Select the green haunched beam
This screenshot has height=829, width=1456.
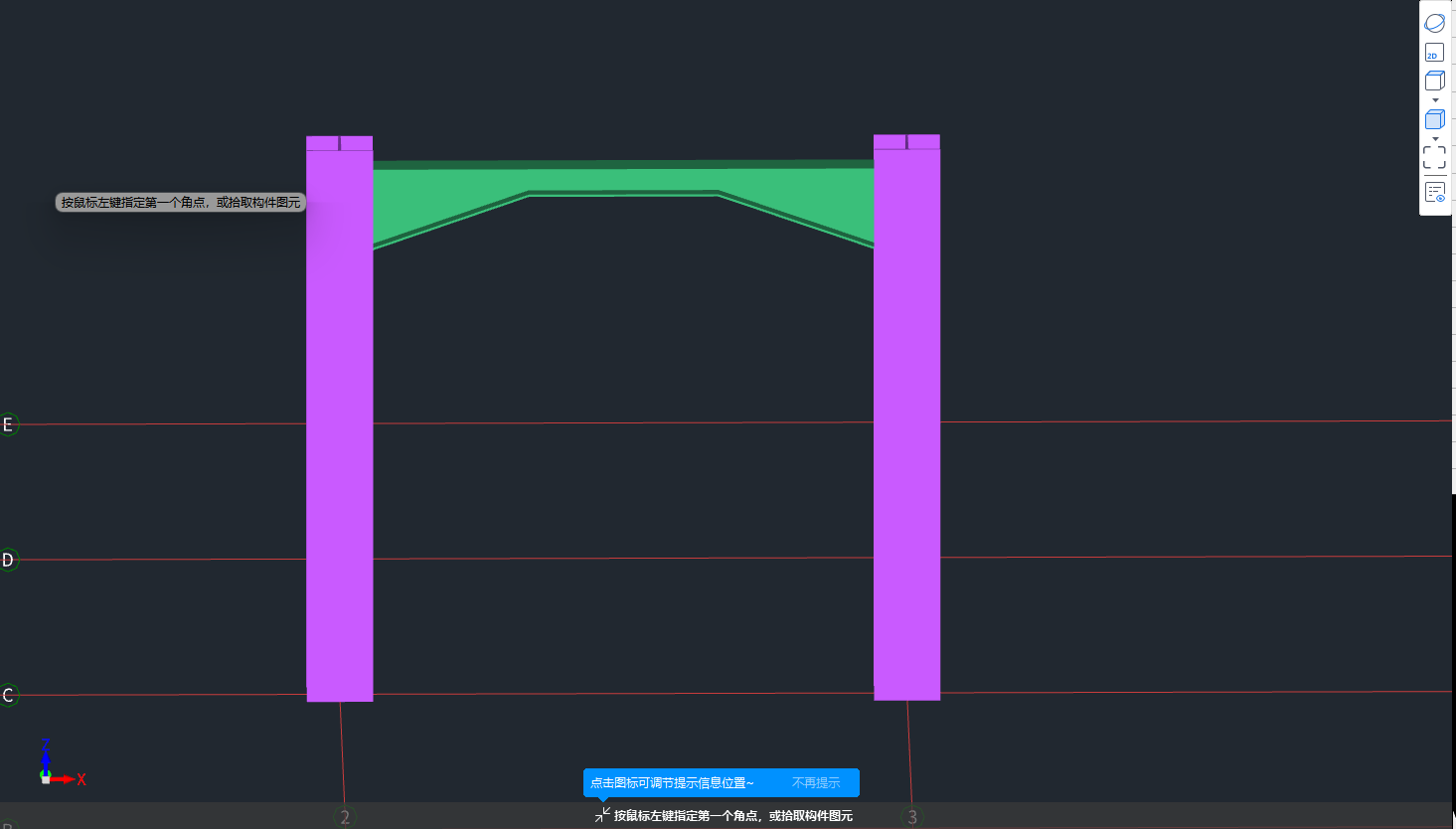tap(623, 180)
